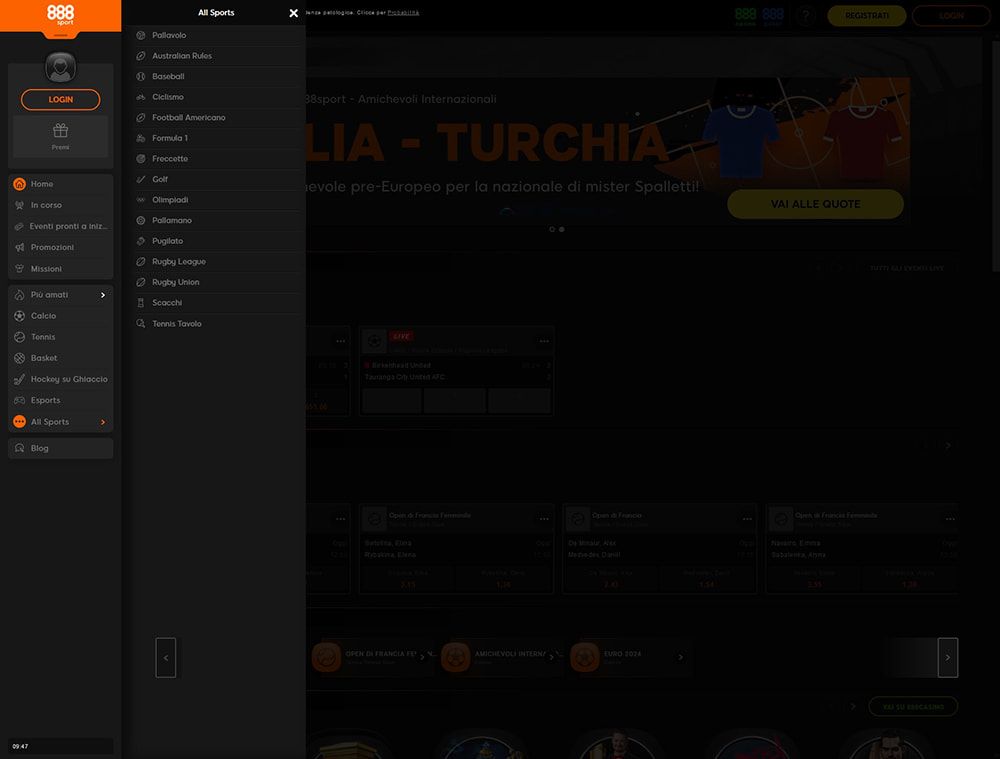Click the Basket ball icon

tap(19, 358)
